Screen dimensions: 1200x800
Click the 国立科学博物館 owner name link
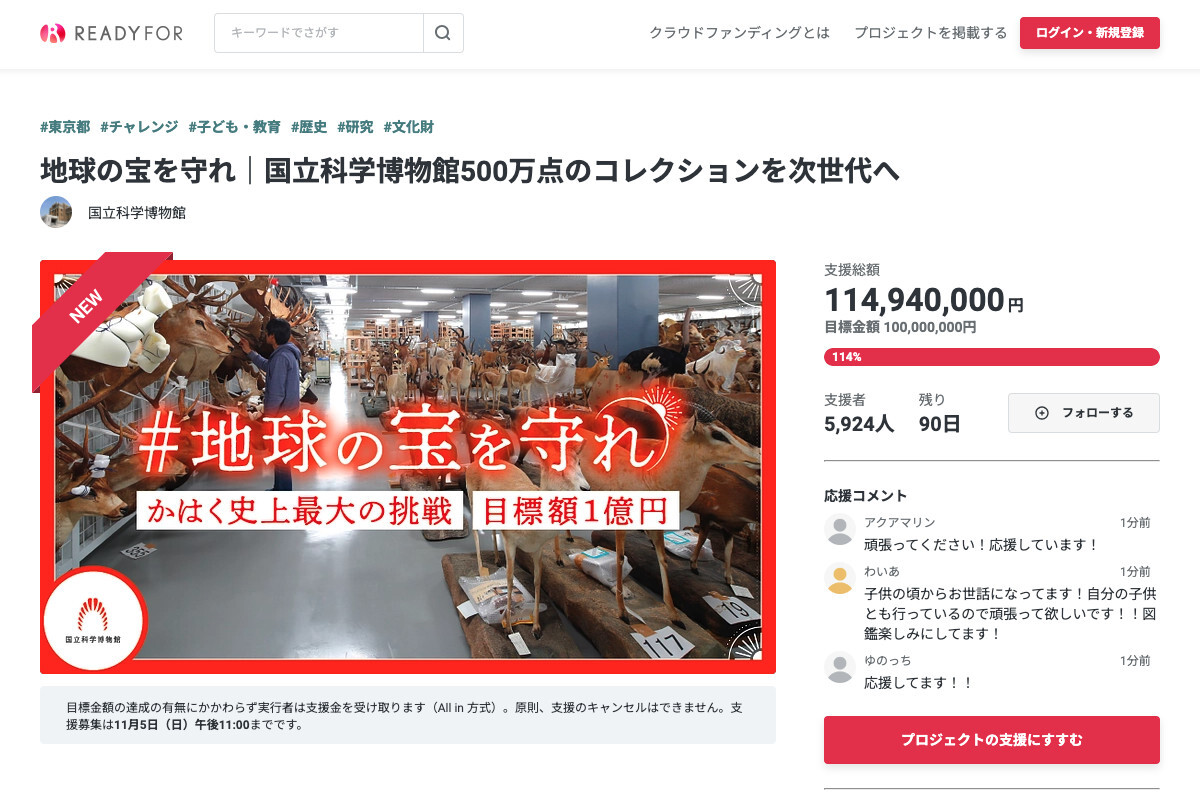(x=137, y=213)
